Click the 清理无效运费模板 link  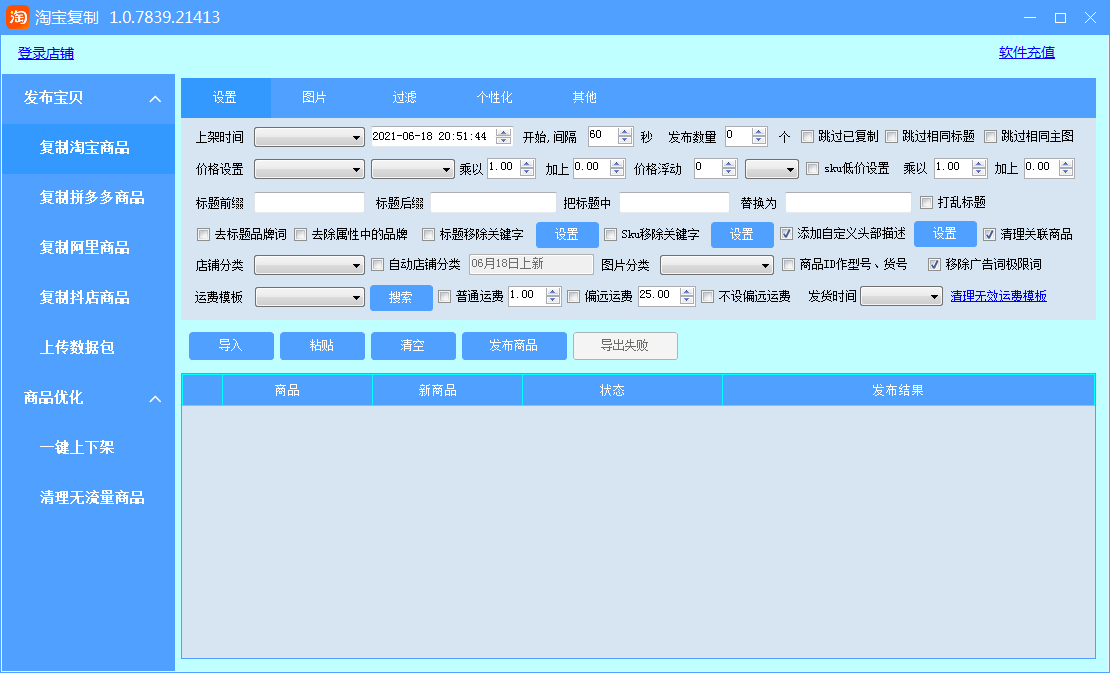(998, 297)
